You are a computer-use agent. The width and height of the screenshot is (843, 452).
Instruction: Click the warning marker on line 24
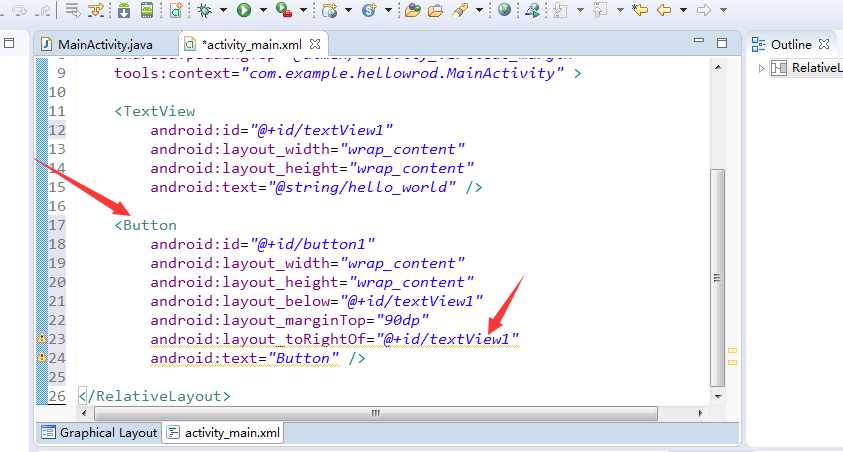click(41, 357)
